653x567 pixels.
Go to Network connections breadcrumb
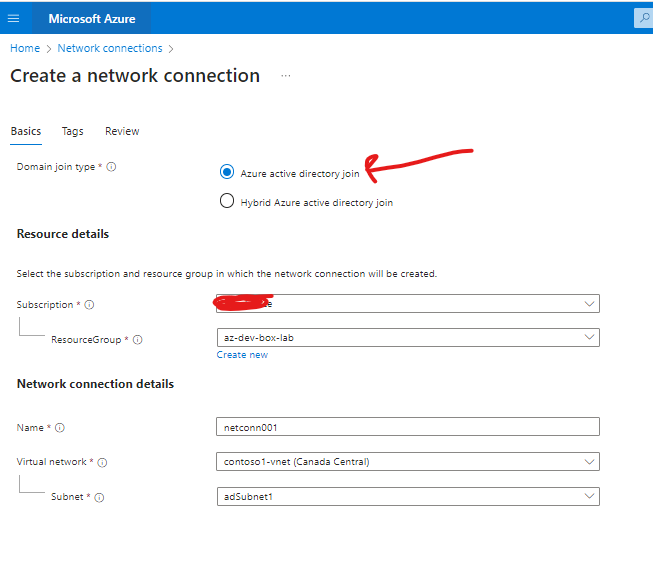click(x=110, y=48)
